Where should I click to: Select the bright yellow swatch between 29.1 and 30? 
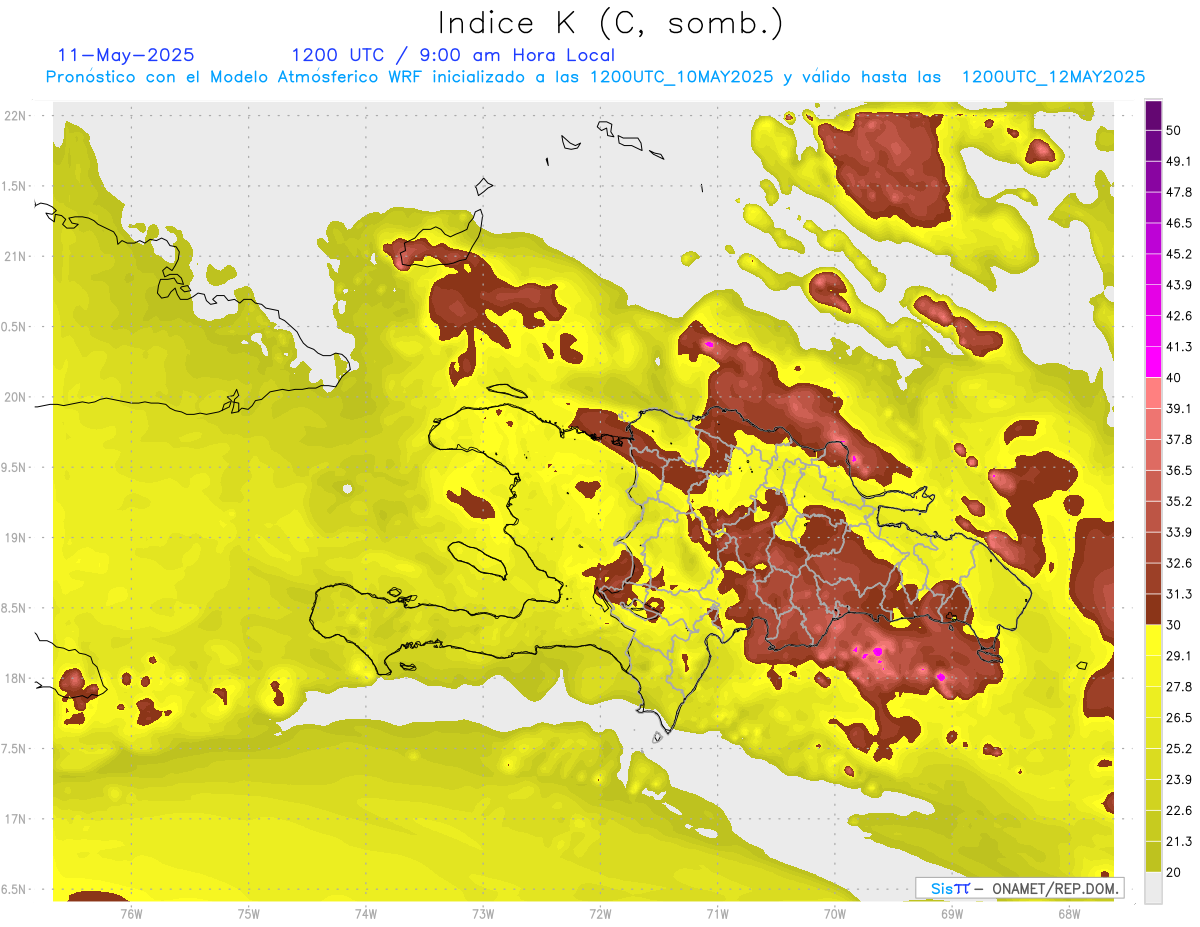[x=1153, y=639]
